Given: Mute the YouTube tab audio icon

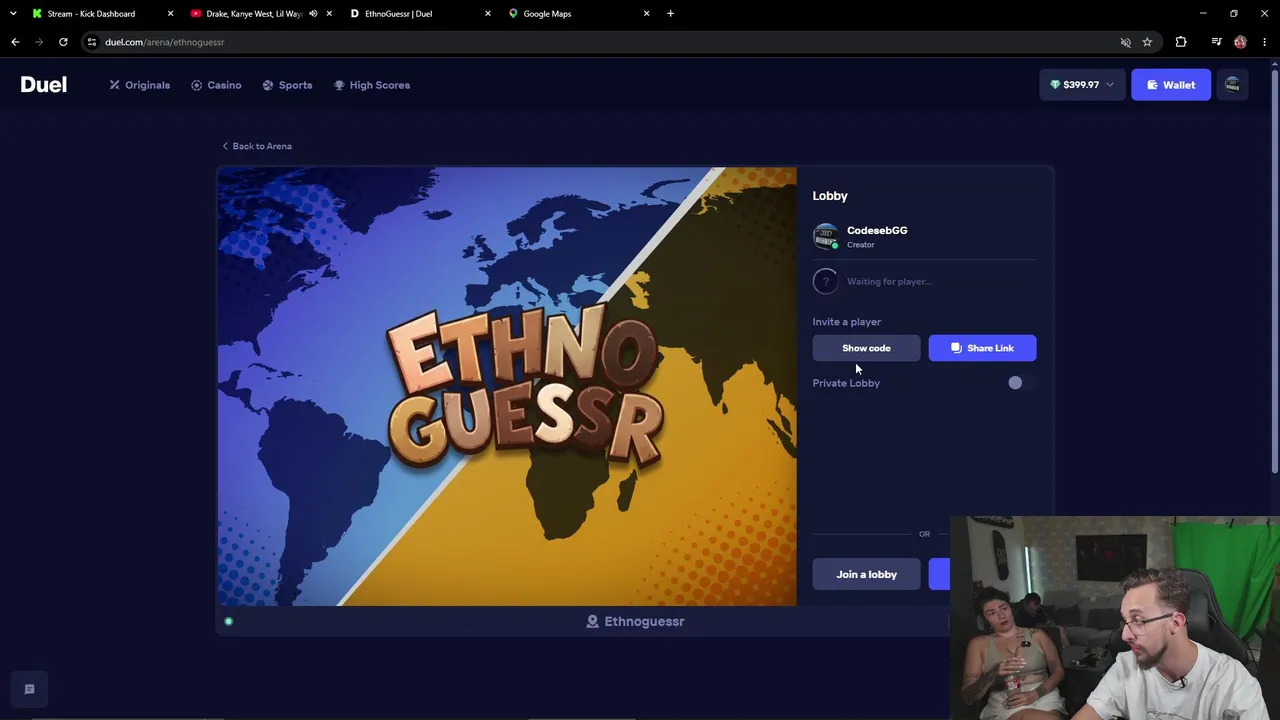Looking at the screenshot, I should click(x=313, y=14).
